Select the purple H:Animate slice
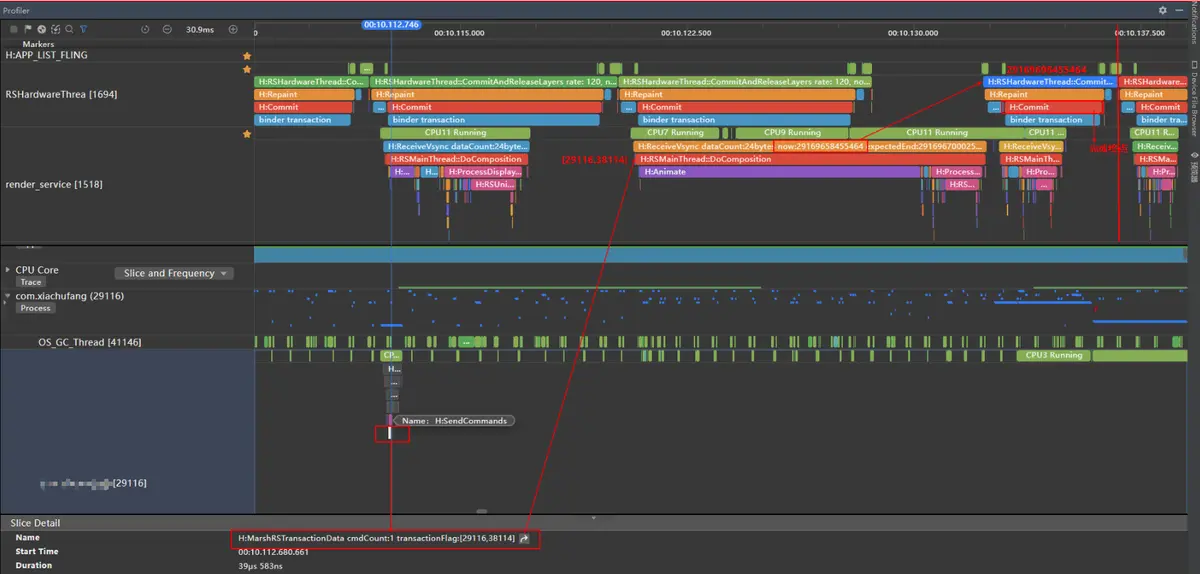1200x574 pixels. click(779, 172)
